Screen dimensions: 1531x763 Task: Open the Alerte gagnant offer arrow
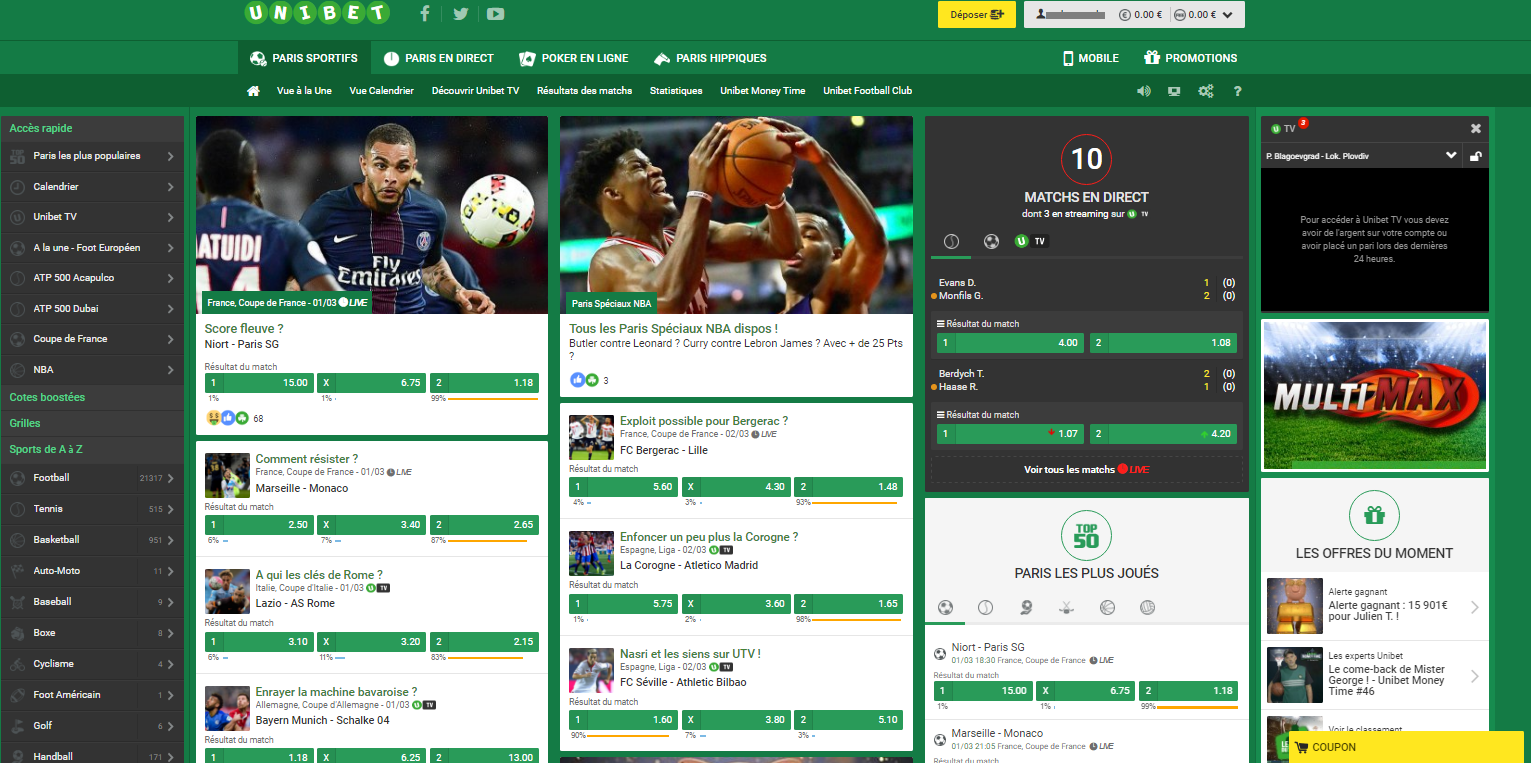pyautogui.click(x=1475, y=607)
